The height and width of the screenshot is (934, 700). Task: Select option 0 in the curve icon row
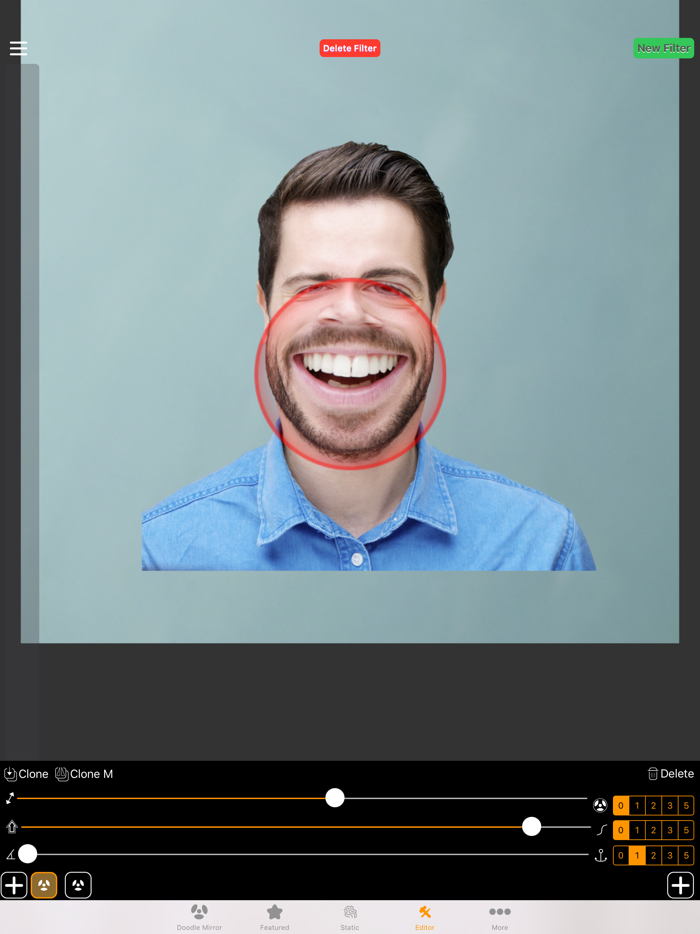pyautogui.click(x=621, y=830)
